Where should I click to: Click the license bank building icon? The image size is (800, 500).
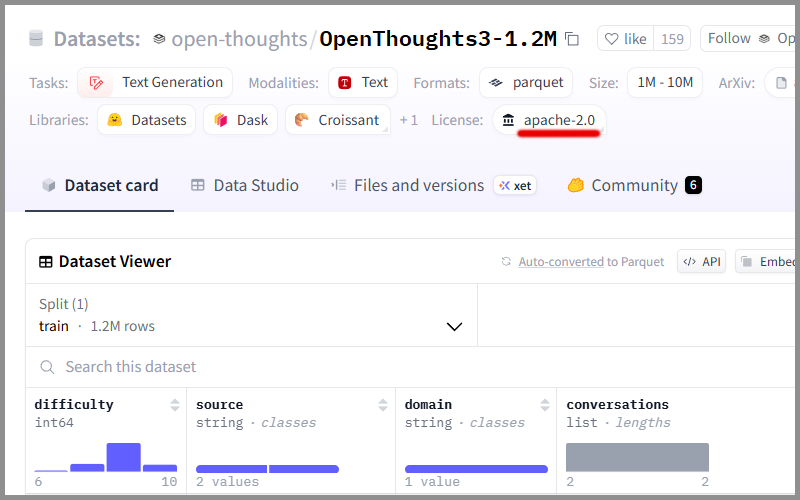[508, 120]
